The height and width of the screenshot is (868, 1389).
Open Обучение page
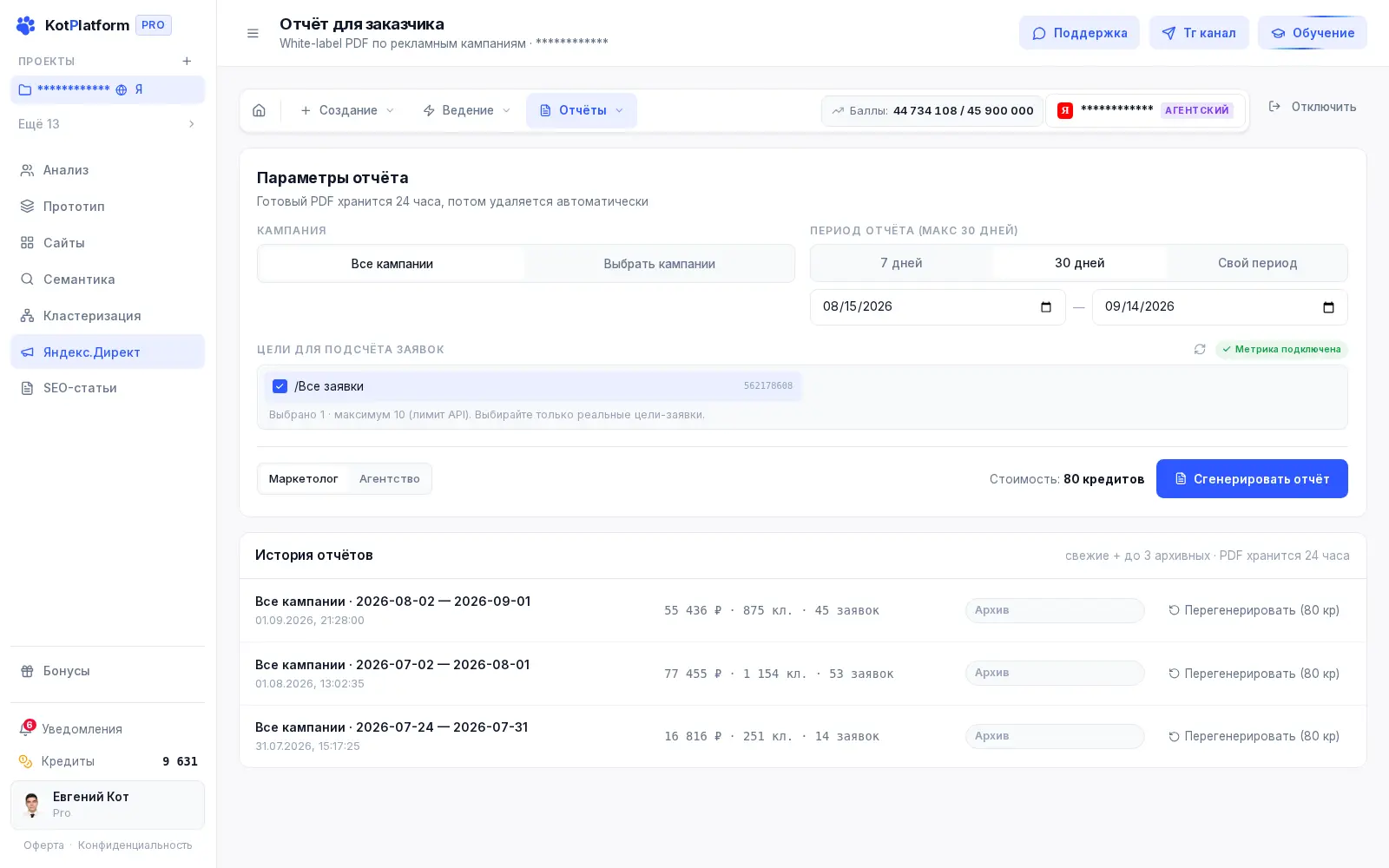1313,33
